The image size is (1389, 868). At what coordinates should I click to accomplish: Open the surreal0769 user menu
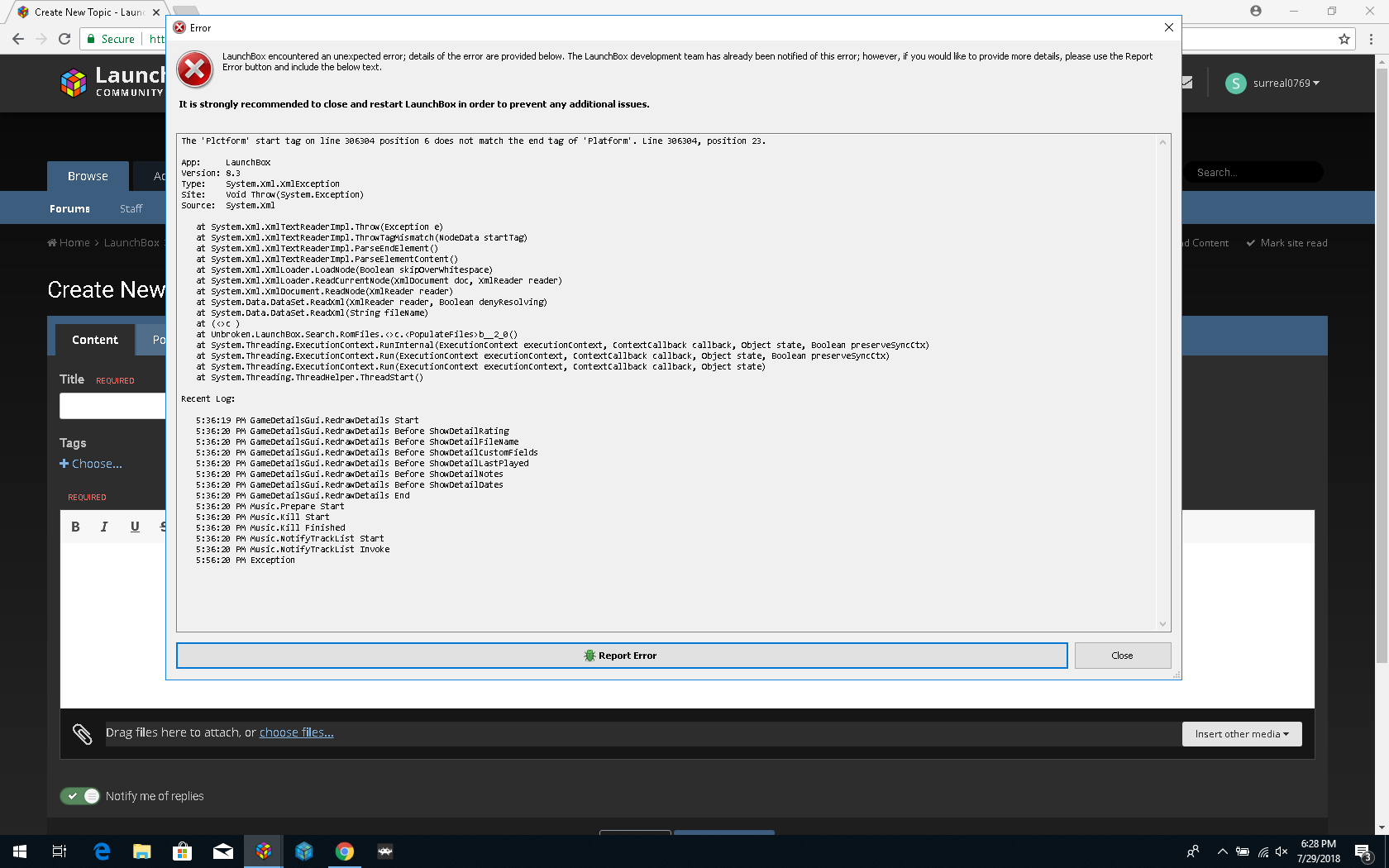coord(1286,83)
